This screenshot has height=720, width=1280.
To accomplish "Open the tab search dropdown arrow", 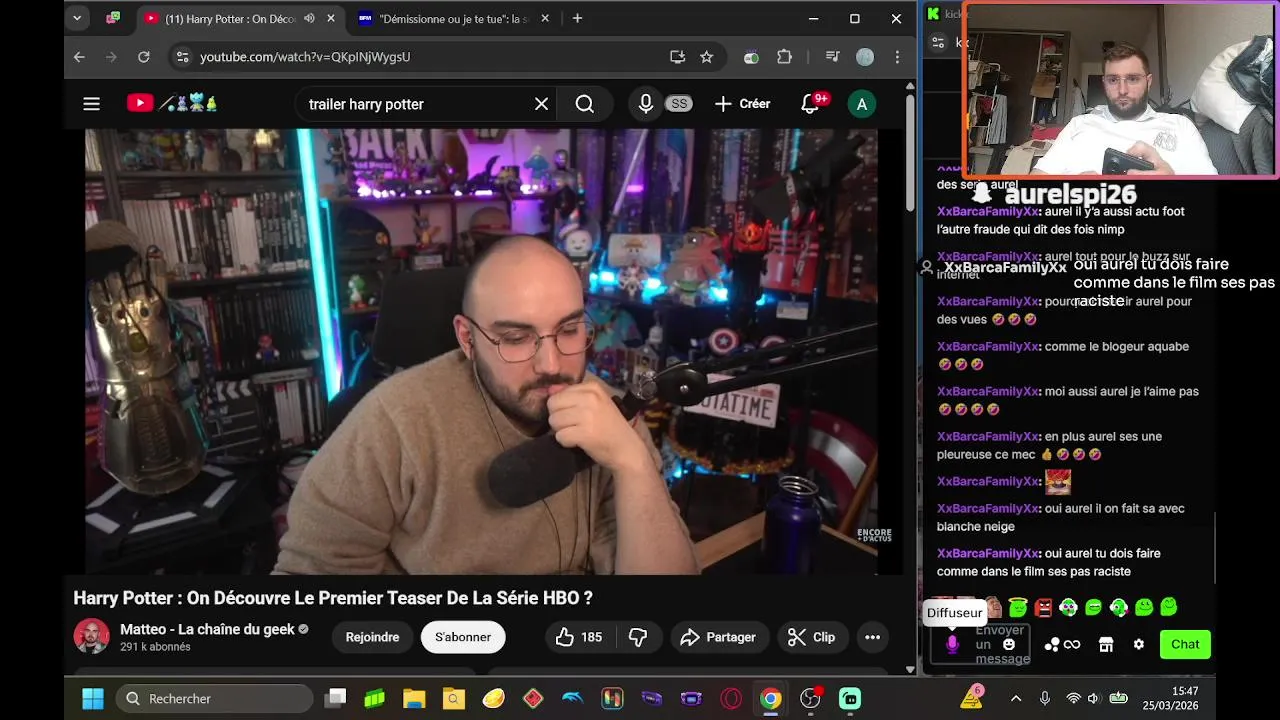I will click(77, 18).
